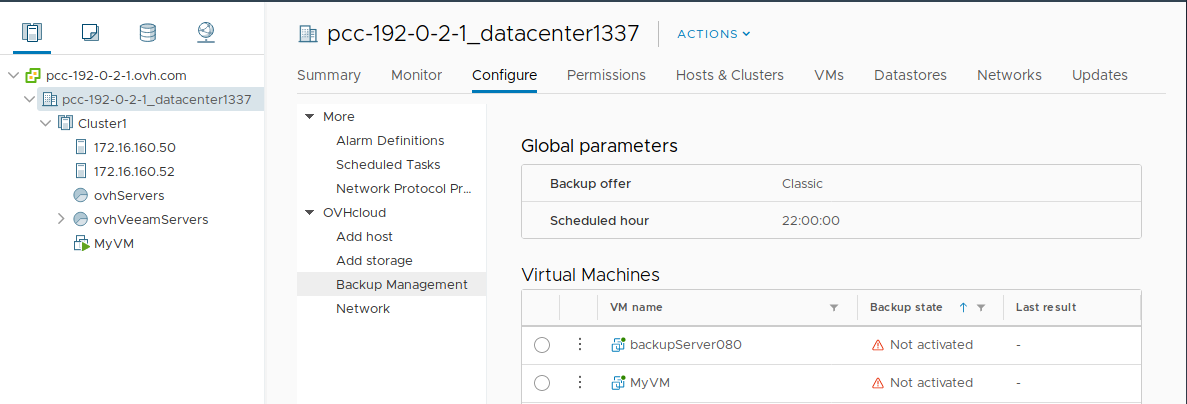Click the Backup state column filter icon
1187x404 pixels.
pos(981,308)
